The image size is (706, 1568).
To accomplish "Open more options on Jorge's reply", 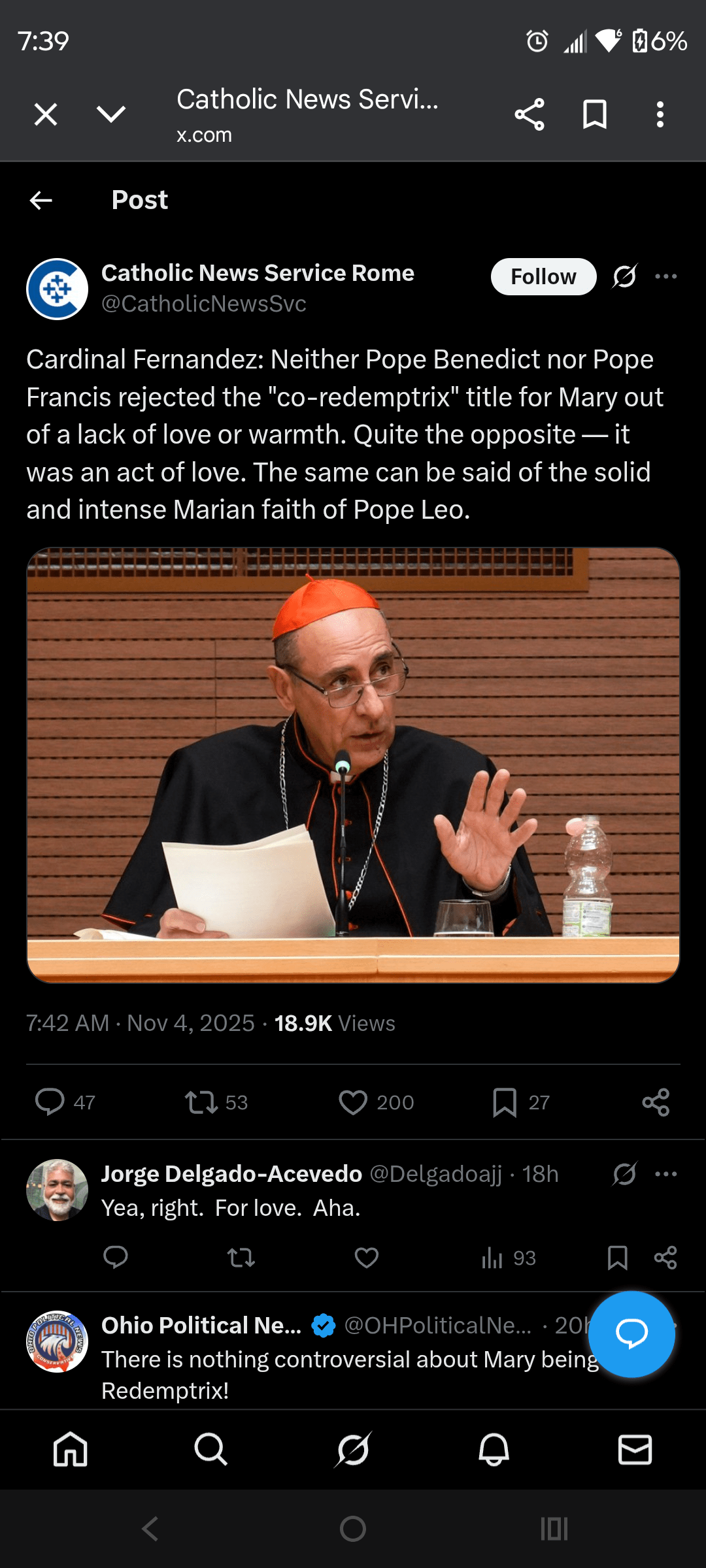I will 665,1174.
